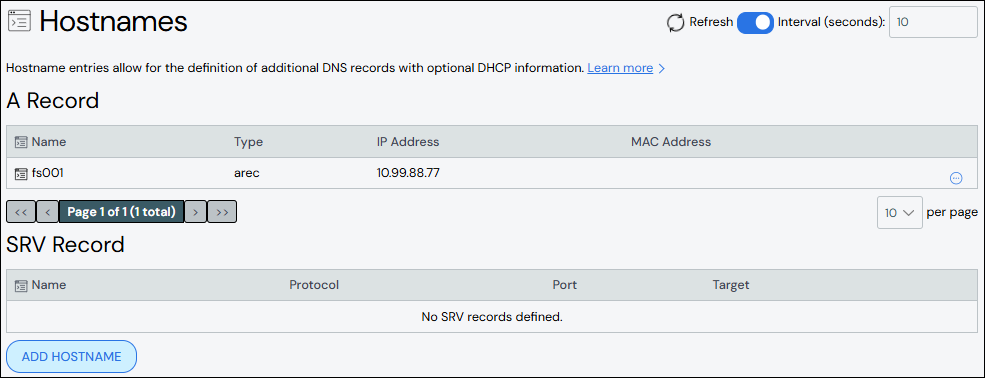Click the 10.99.88.77 IP address cell
985x378 pixels.
pyautogui.click(x=408, y=173)
